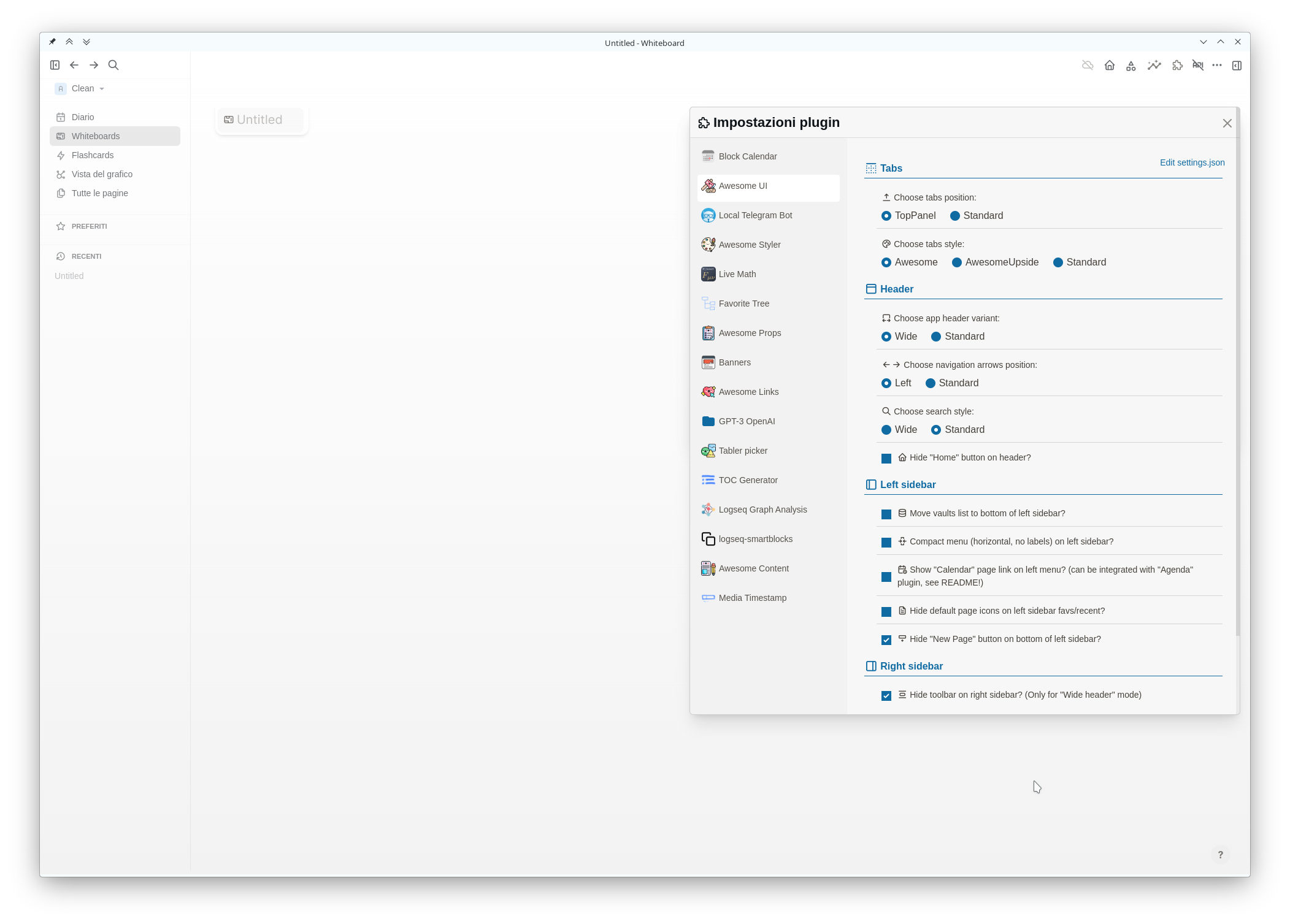Click the Edit settings.json link
The width and height of the screenshot is (1290, 924).
coord(1191,162)
